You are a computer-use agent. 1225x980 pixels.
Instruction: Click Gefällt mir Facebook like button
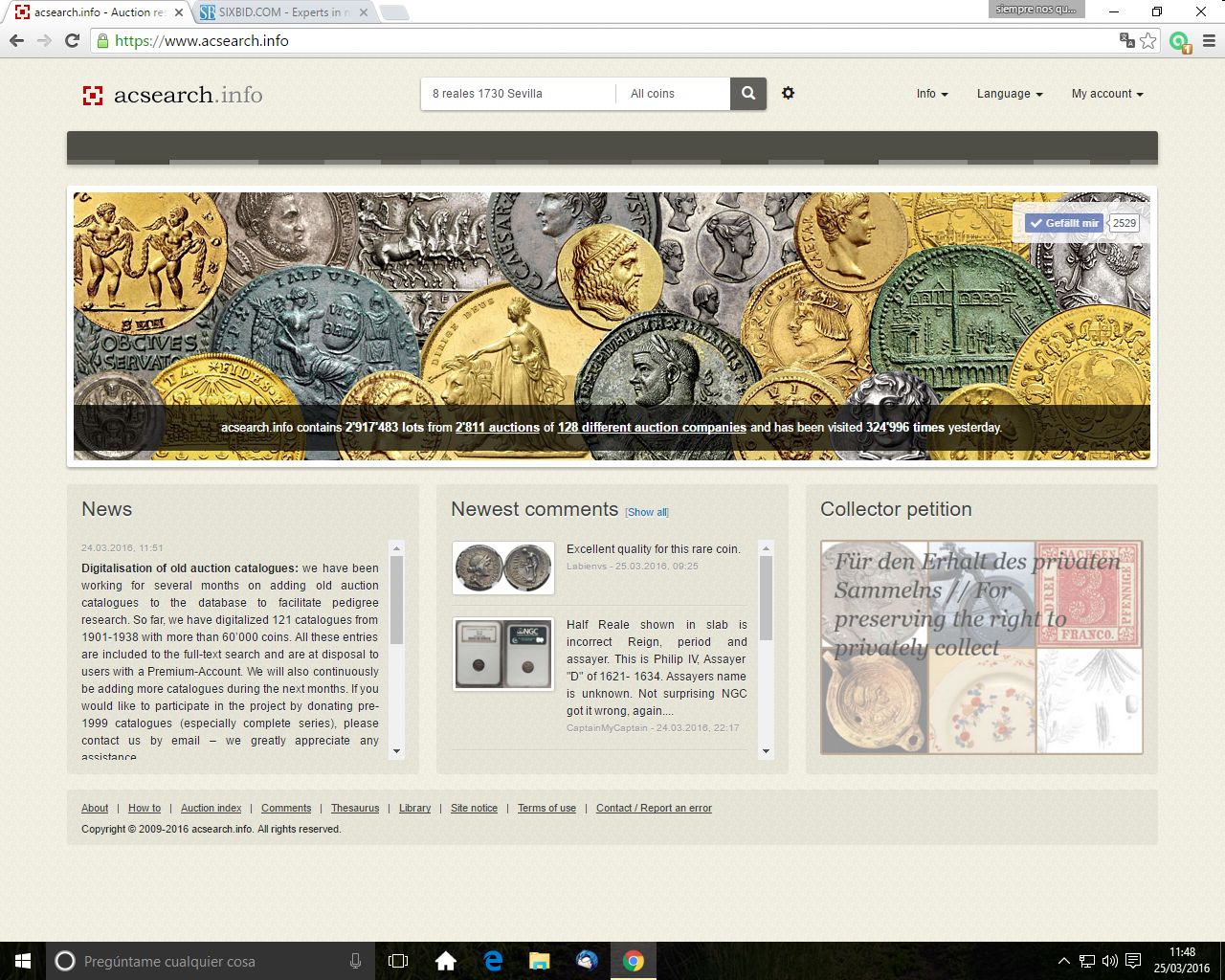(1064, 223)
